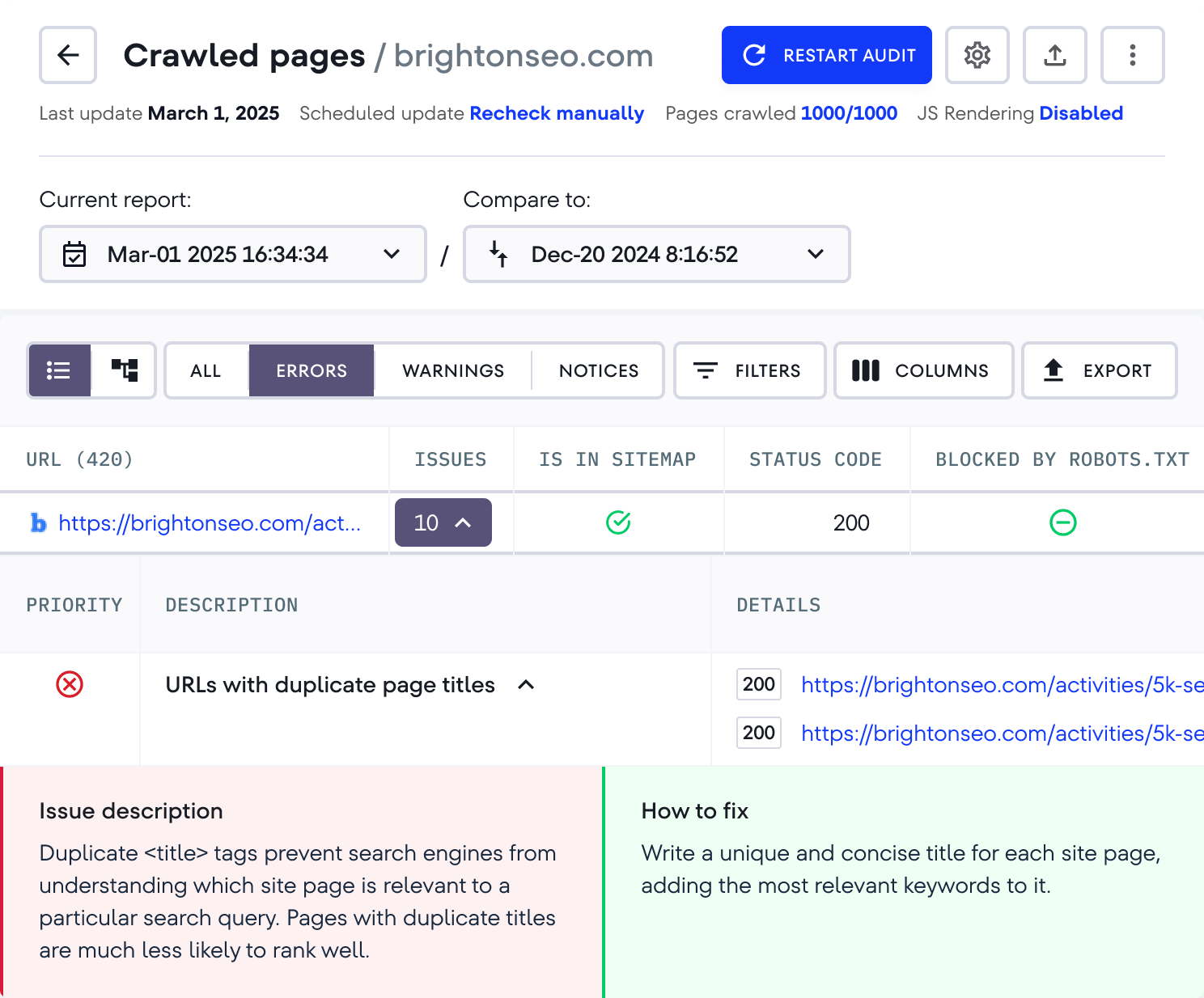1204x998 pixels.
Task: Click the share/upload icon next to settings
Action: 1054,55
